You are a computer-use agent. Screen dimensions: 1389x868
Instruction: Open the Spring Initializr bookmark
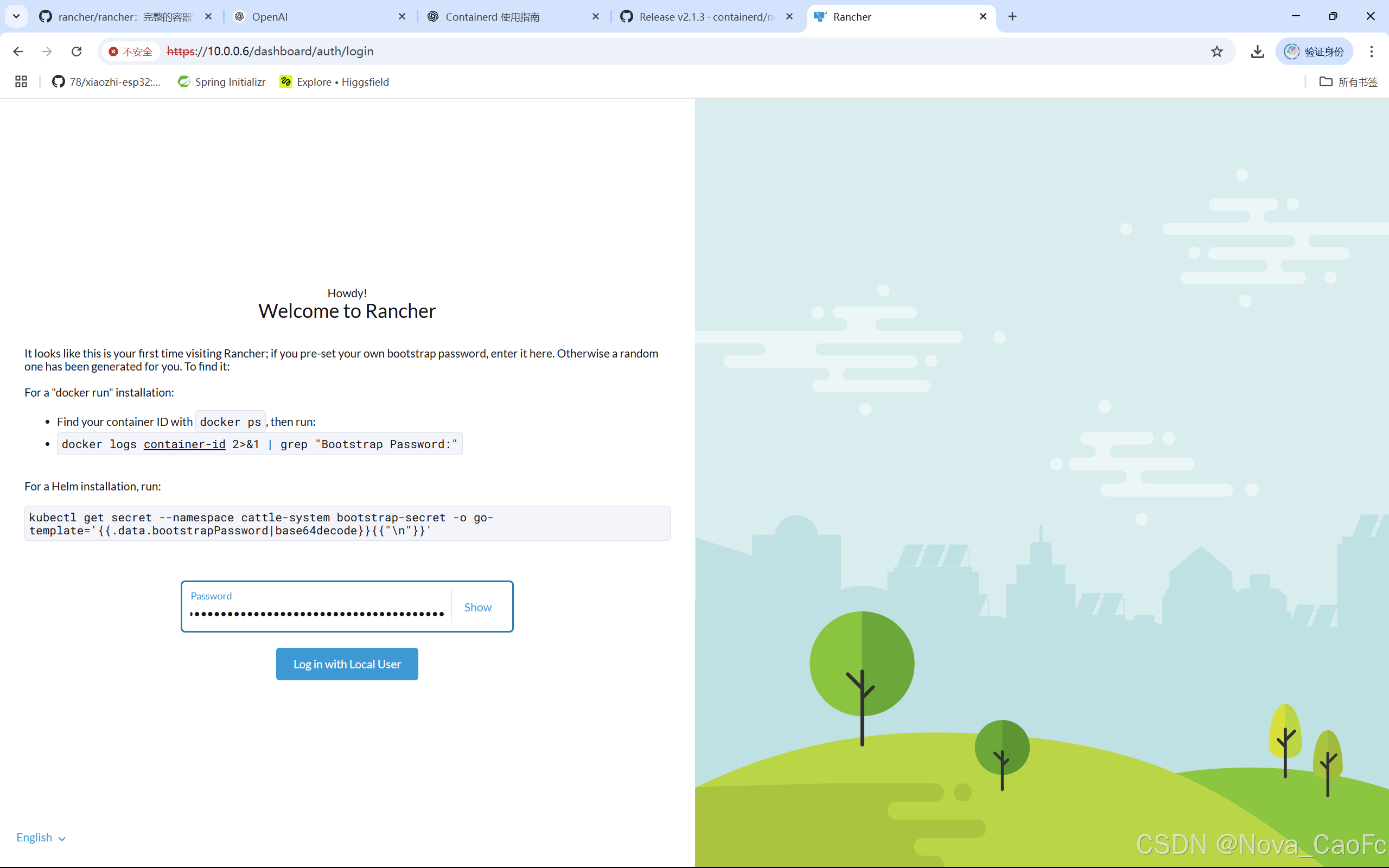tap(221, 82)
